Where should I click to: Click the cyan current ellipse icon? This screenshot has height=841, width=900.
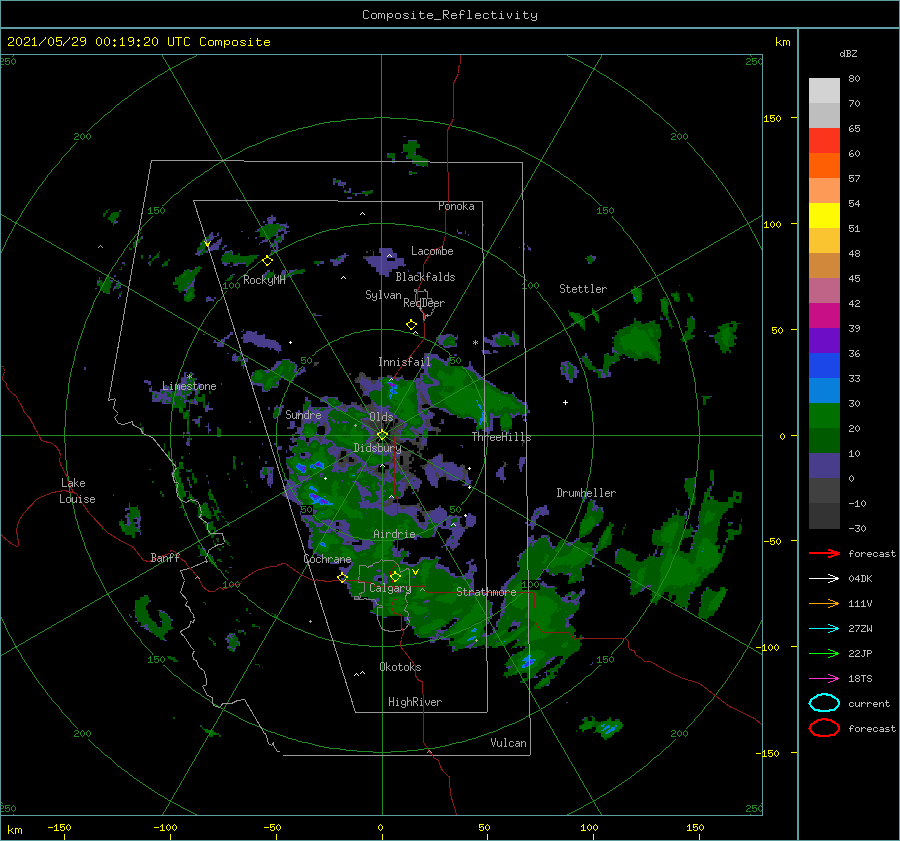824,703
